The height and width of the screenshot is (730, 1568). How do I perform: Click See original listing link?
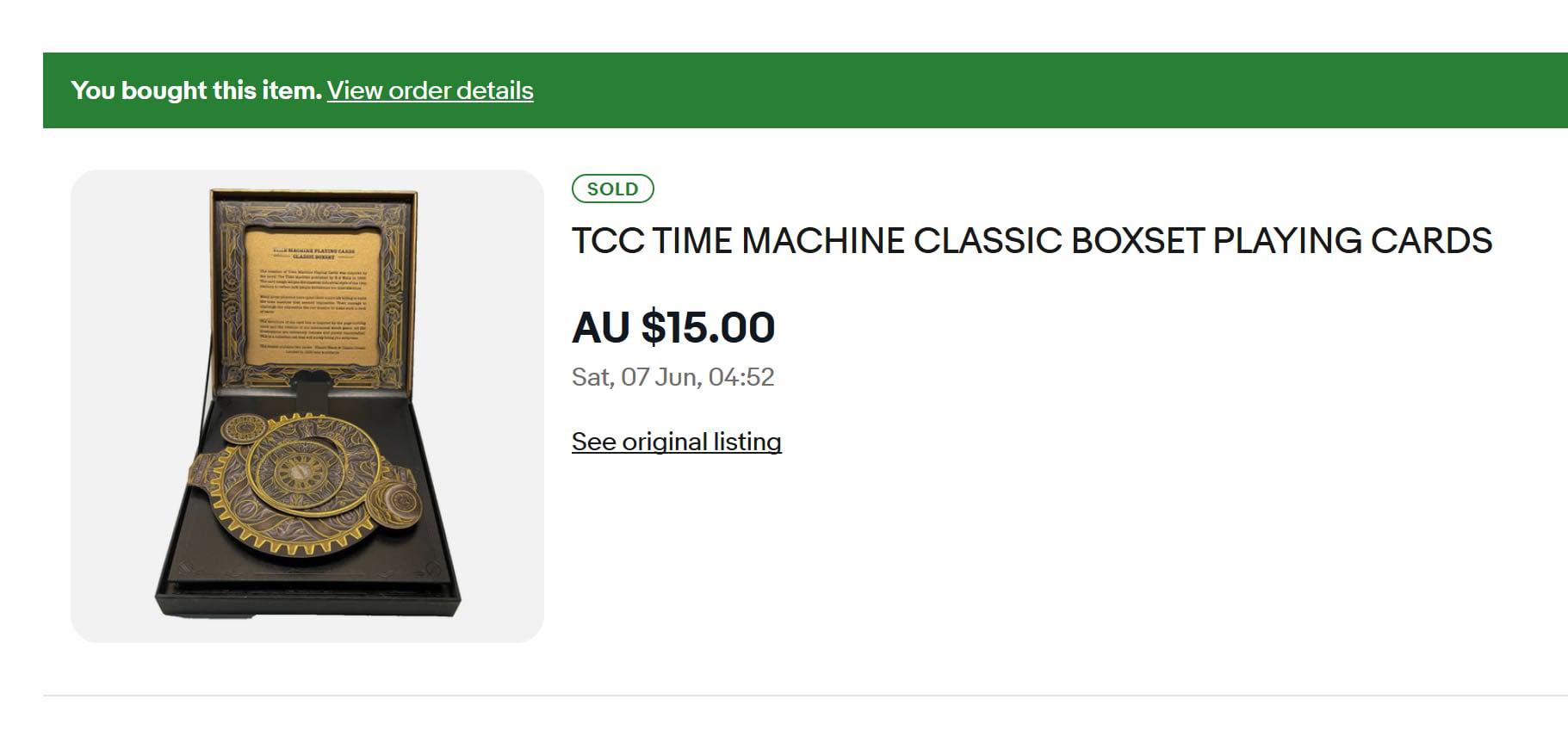[x=676, y=442]
